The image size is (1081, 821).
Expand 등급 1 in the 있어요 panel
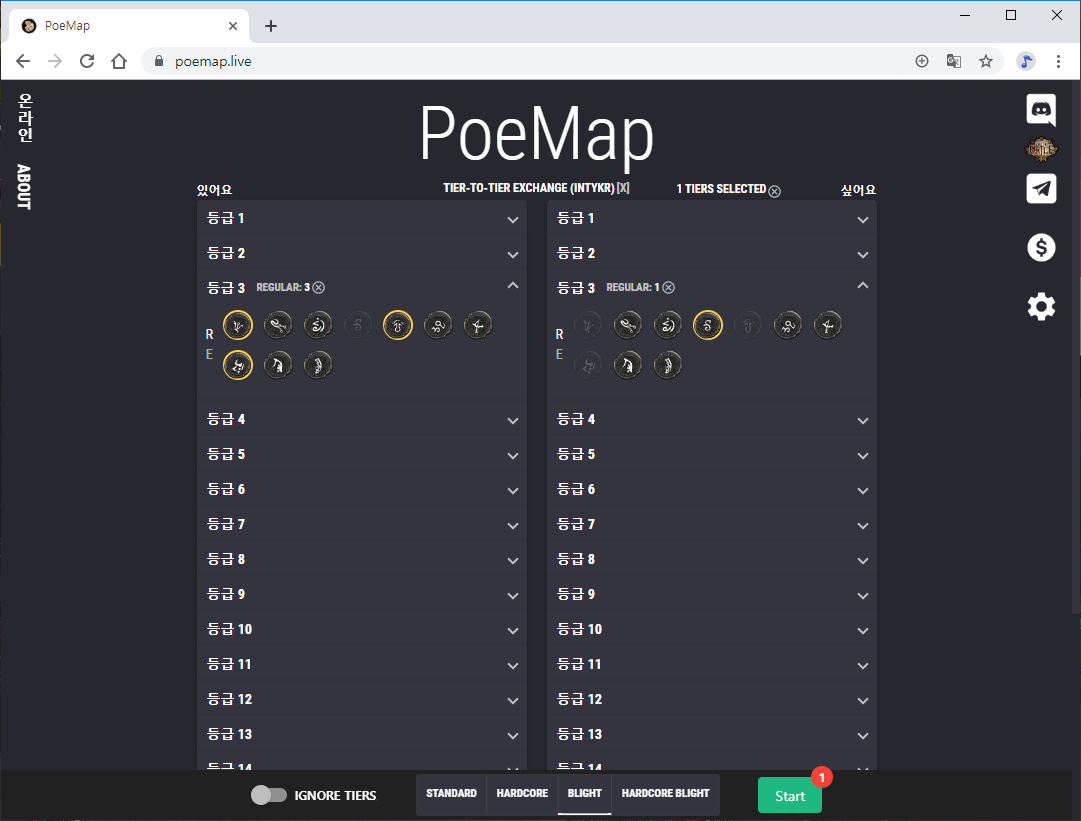pos(362,219)
